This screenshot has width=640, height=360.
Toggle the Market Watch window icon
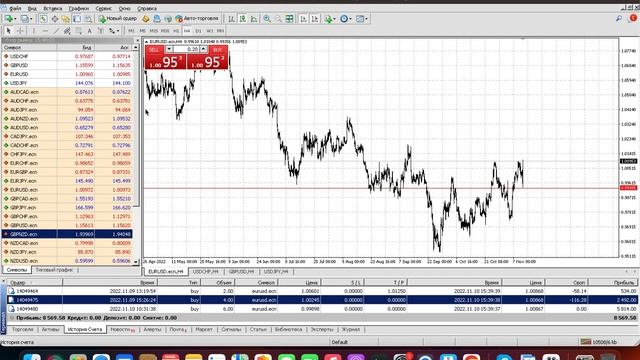click(x=43, y=19)
